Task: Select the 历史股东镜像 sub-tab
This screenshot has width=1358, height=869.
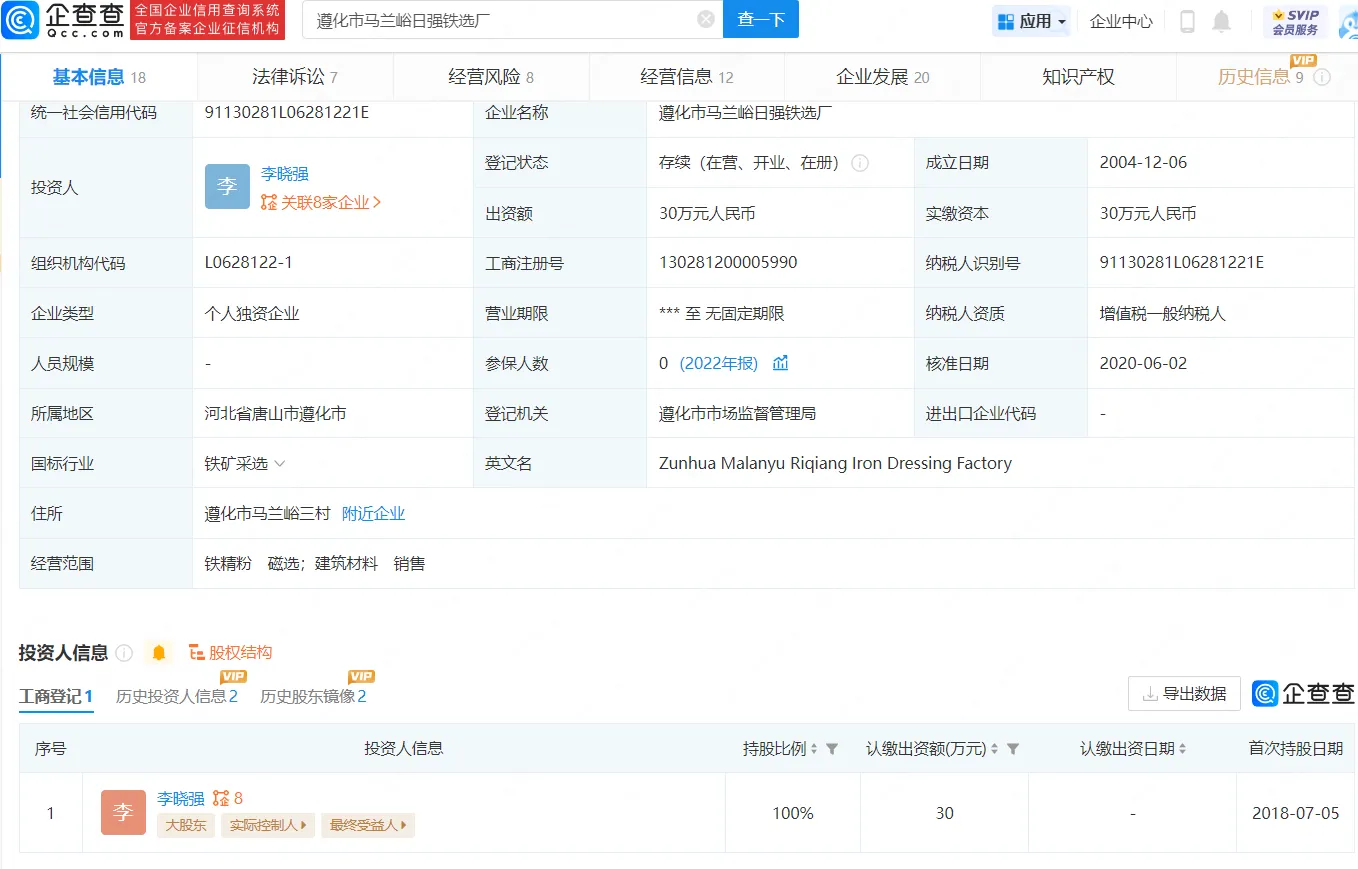Action: pyautogui.click(x=313, y=696)
